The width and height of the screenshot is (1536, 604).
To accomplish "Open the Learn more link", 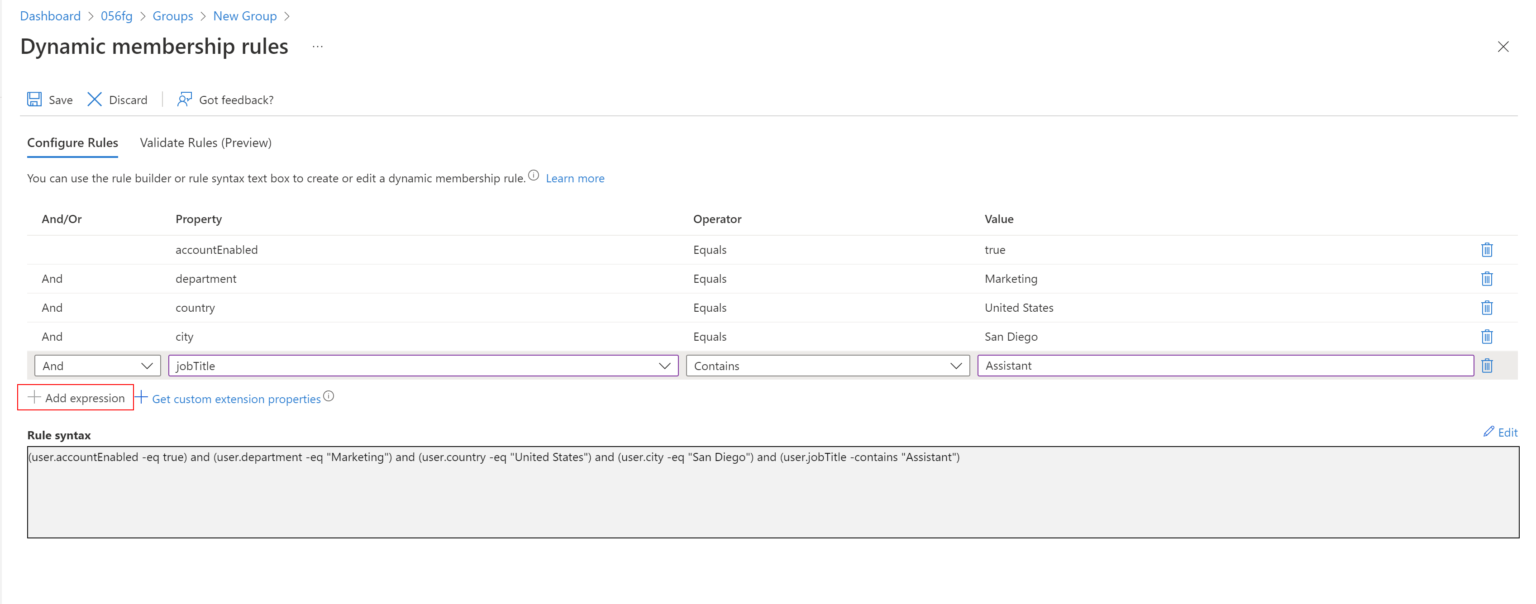I will (x=576, y=177).
